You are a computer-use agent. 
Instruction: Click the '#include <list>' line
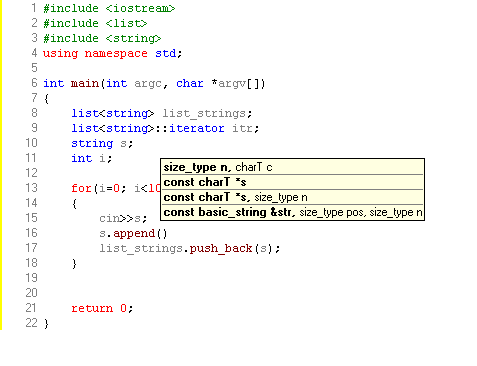[x=95, y=23]
